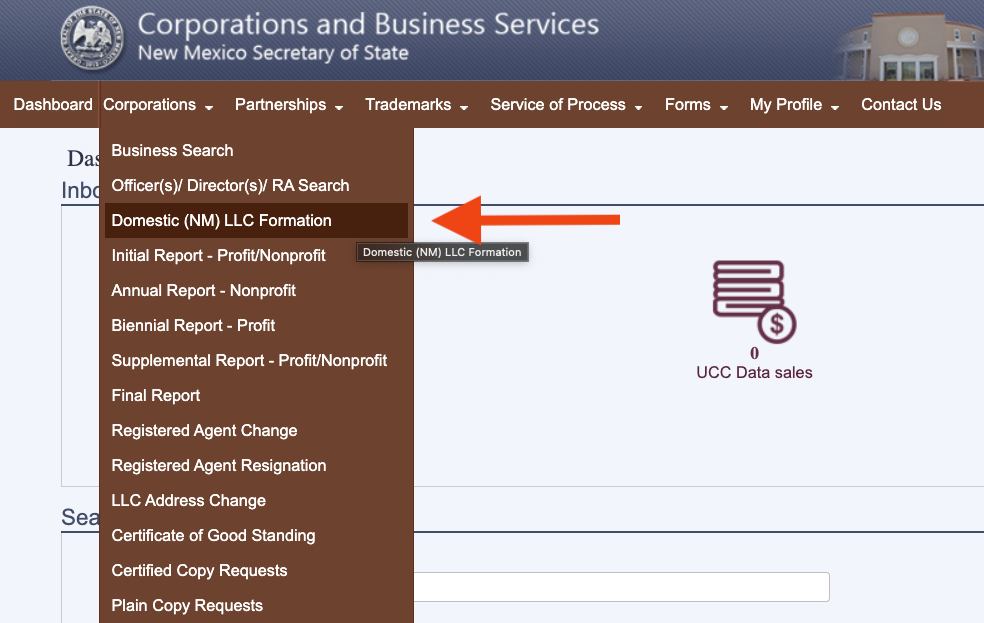Expand the Partnerships dropdown

click(289, 105)
